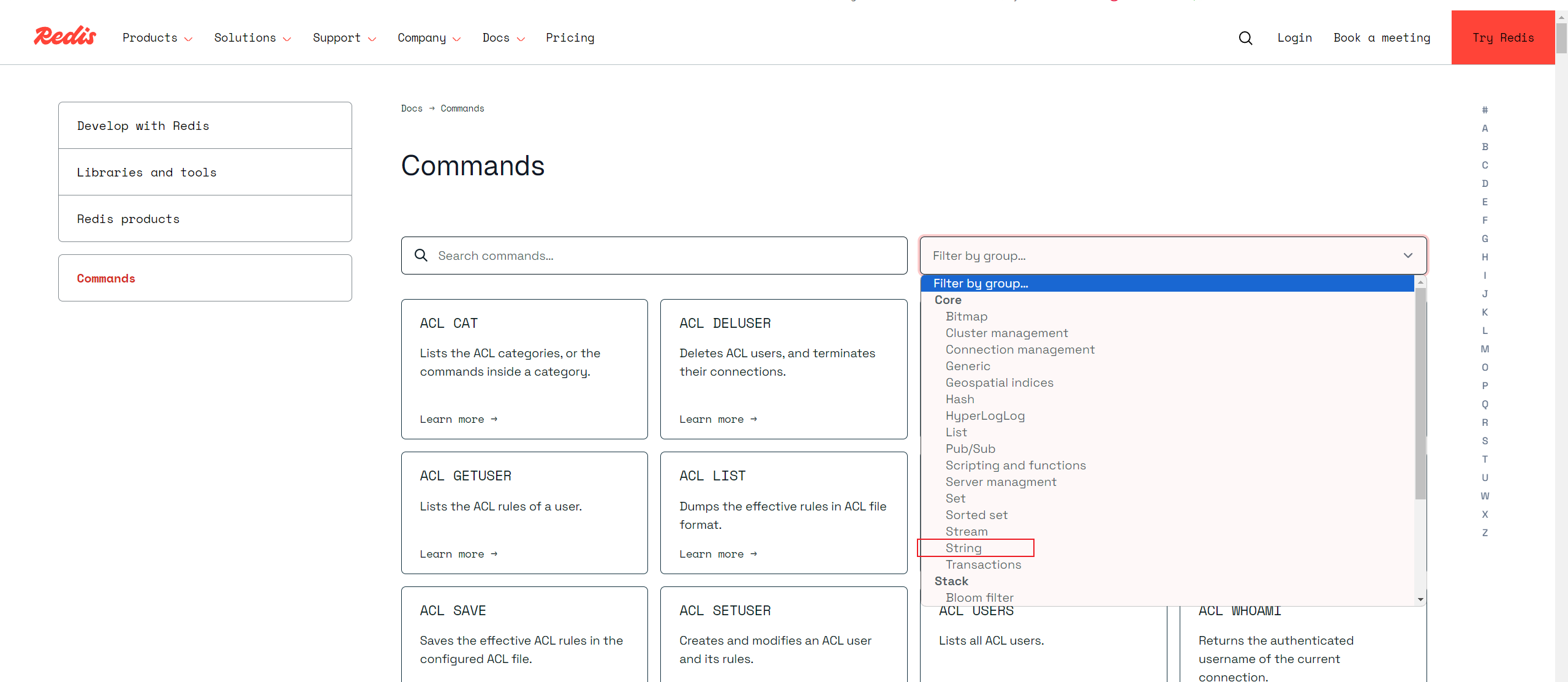1568x682 pixels.
Task: Jump to letter X in index
Action: point(1485,515)
